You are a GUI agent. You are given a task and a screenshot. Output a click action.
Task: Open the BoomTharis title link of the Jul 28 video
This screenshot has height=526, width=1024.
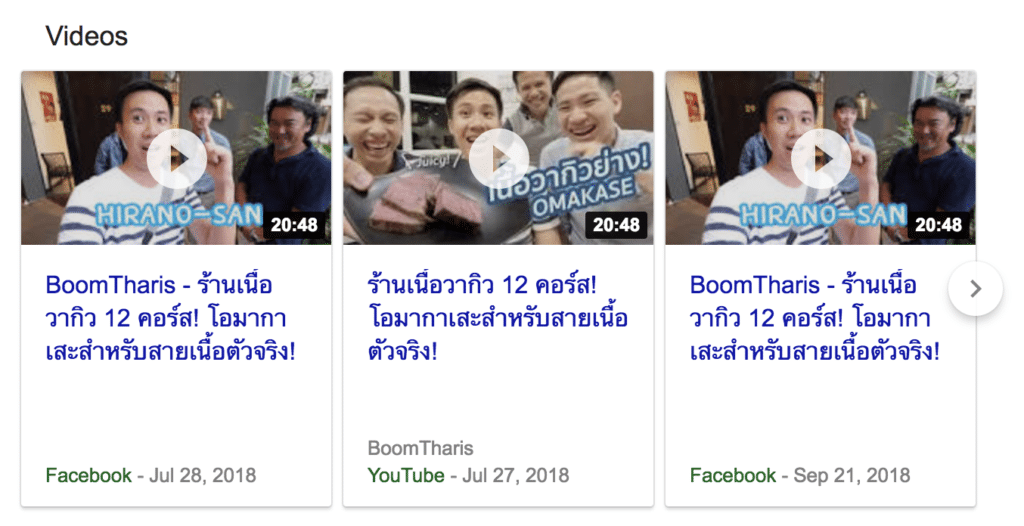(170, 318)
